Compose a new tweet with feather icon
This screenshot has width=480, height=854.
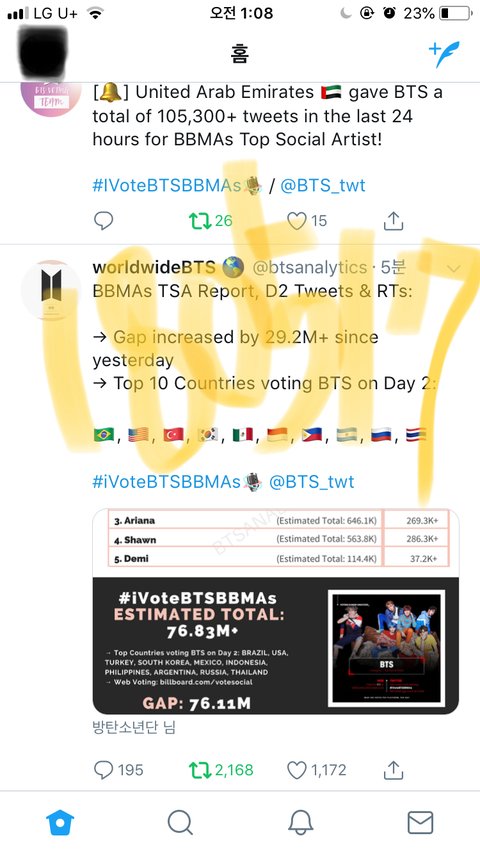click(x=444, y=54)
